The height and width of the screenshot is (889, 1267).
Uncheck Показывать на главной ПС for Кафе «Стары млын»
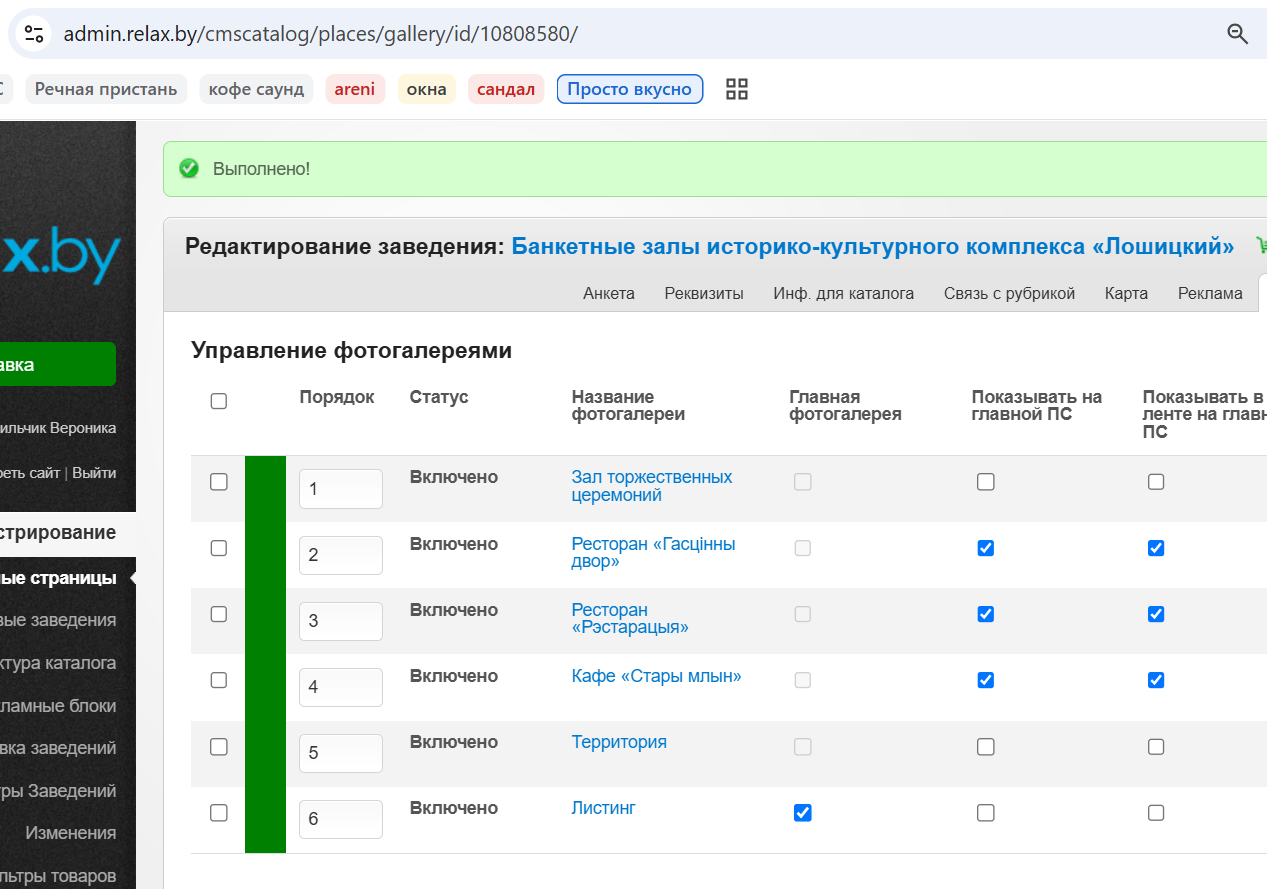coord(986,680)
